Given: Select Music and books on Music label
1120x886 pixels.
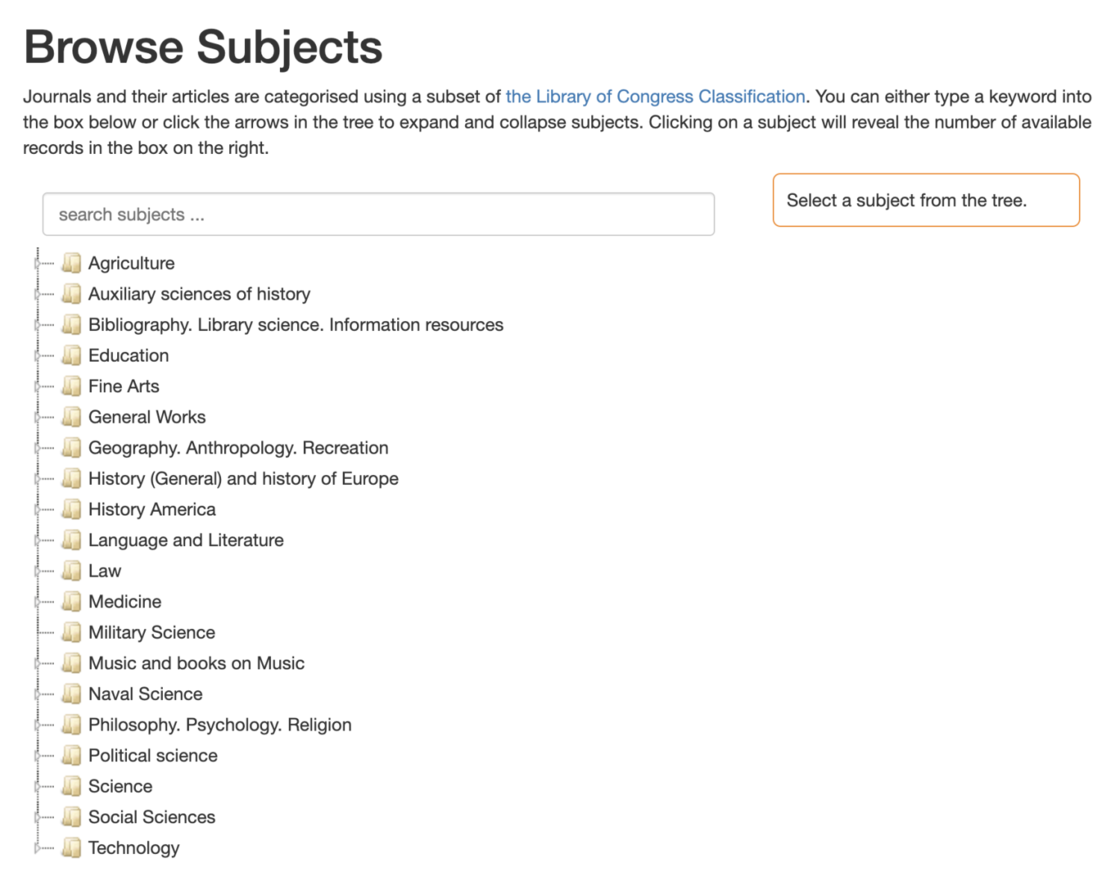Looking at the screenshot, I should tap(196, 662).
